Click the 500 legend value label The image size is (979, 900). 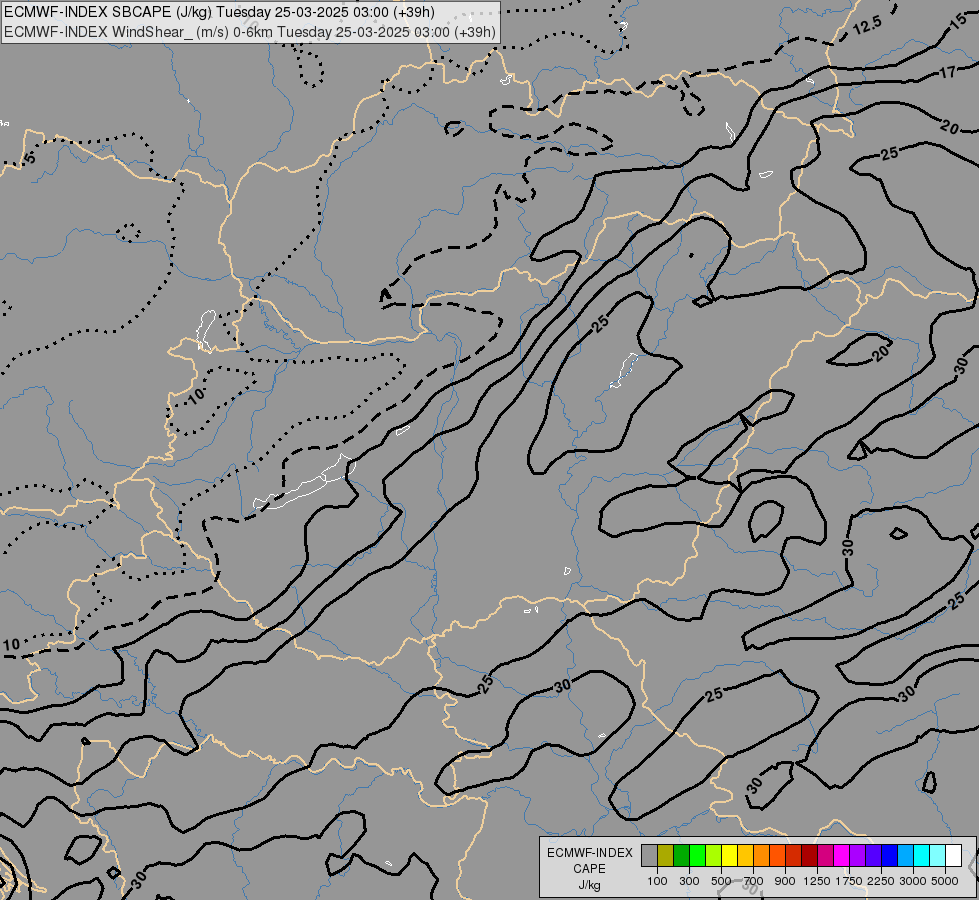click(721, 881)
